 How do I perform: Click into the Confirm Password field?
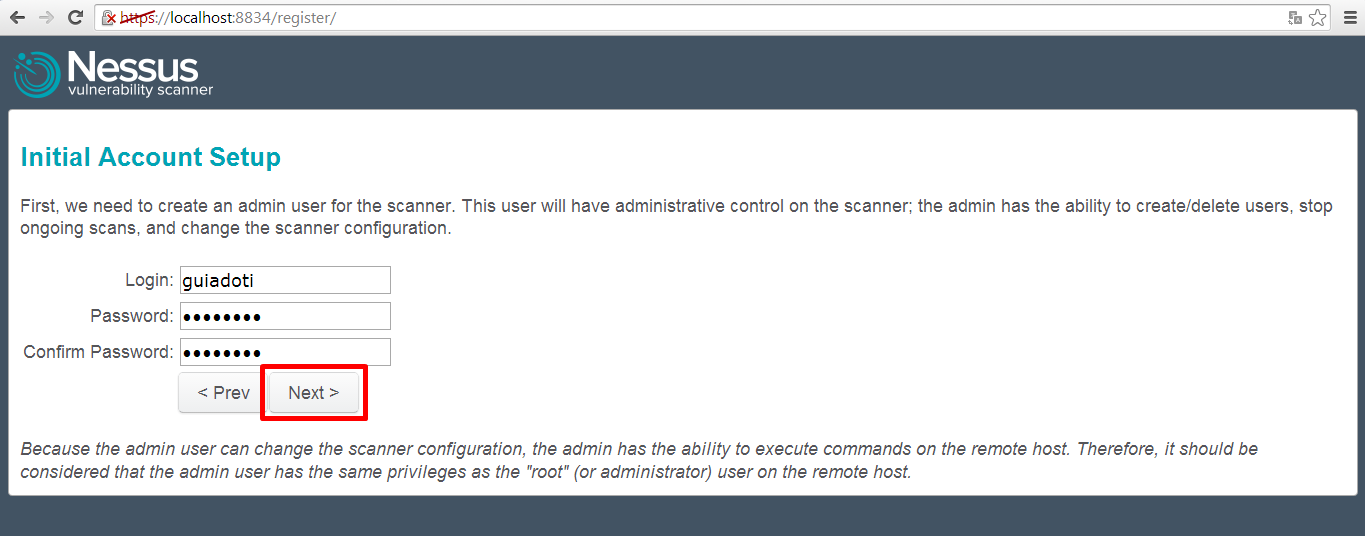(x=285, y=352)
